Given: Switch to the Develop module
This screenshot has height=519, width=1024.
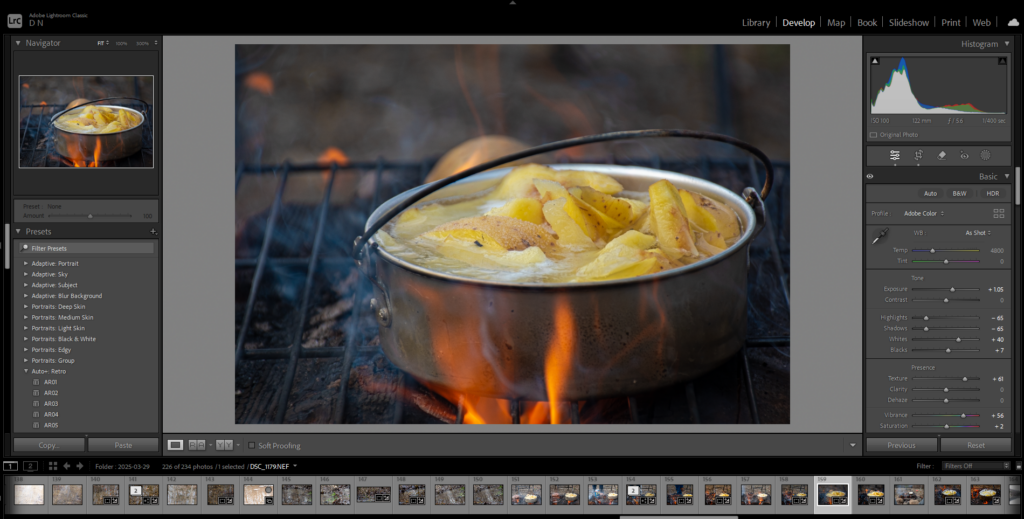Looking at the screenshot, I should 799,22.
